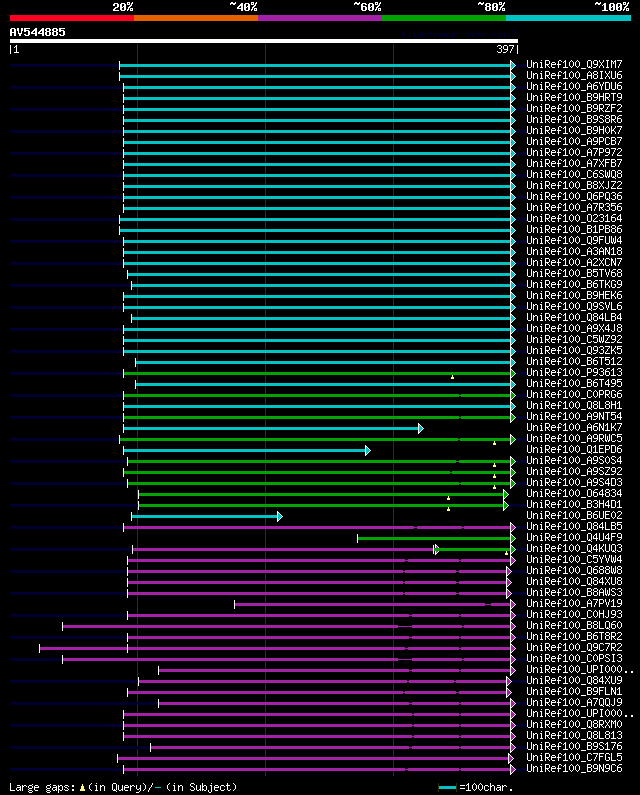Select label UniRef100_C0HJ93
The width and height of the screenshot is (640, 795).
coord(574,615)
